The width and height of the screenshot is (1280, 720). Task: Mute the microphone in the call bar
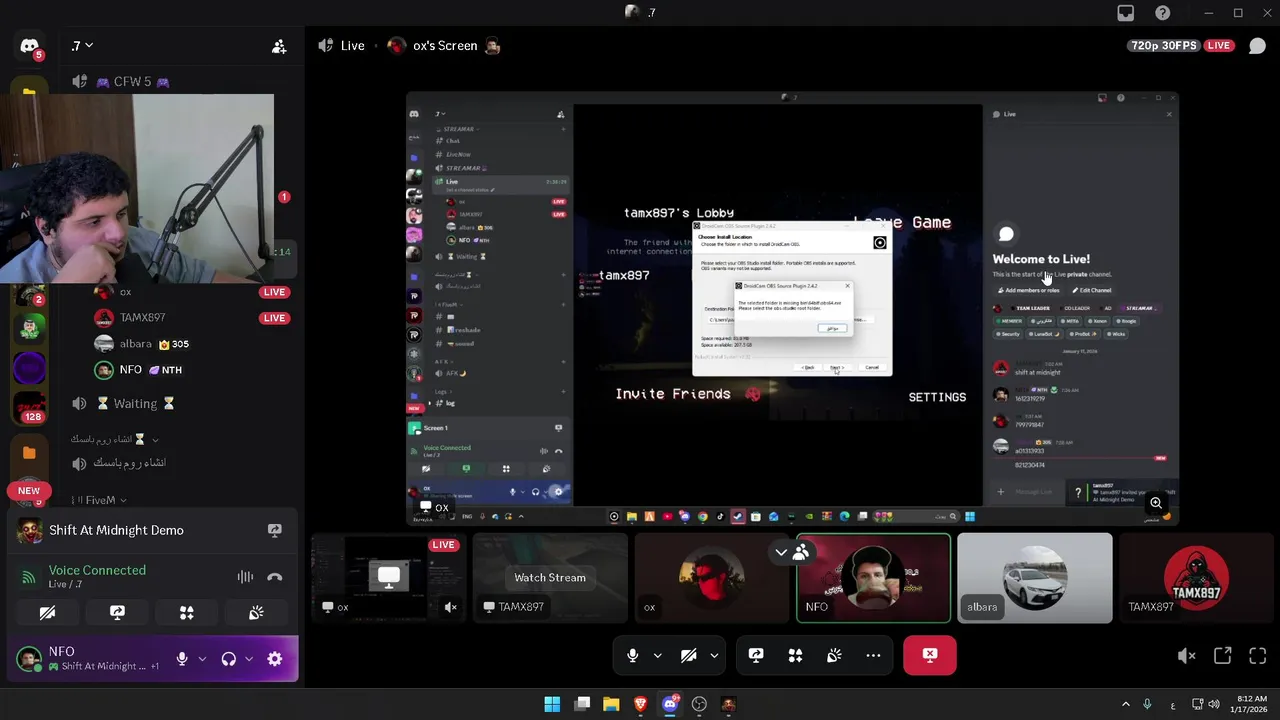click(632, 656)
